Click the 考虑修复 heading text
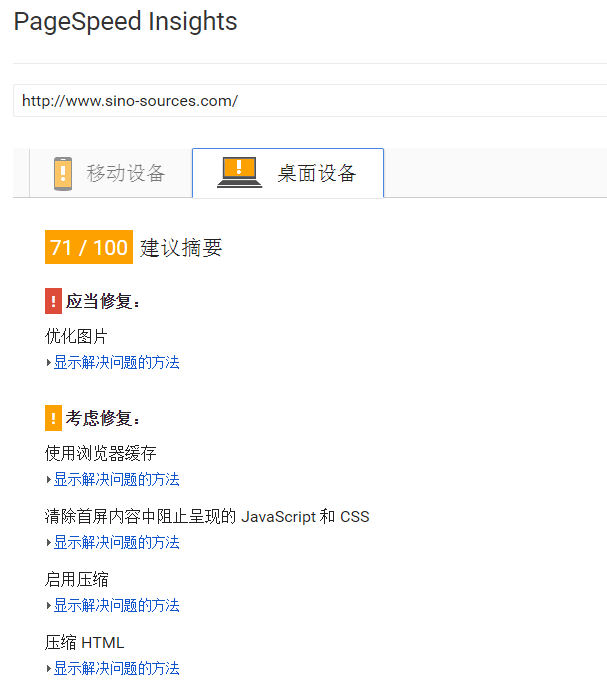The width and height of the screenshot is (607, 683). [103, 418]
